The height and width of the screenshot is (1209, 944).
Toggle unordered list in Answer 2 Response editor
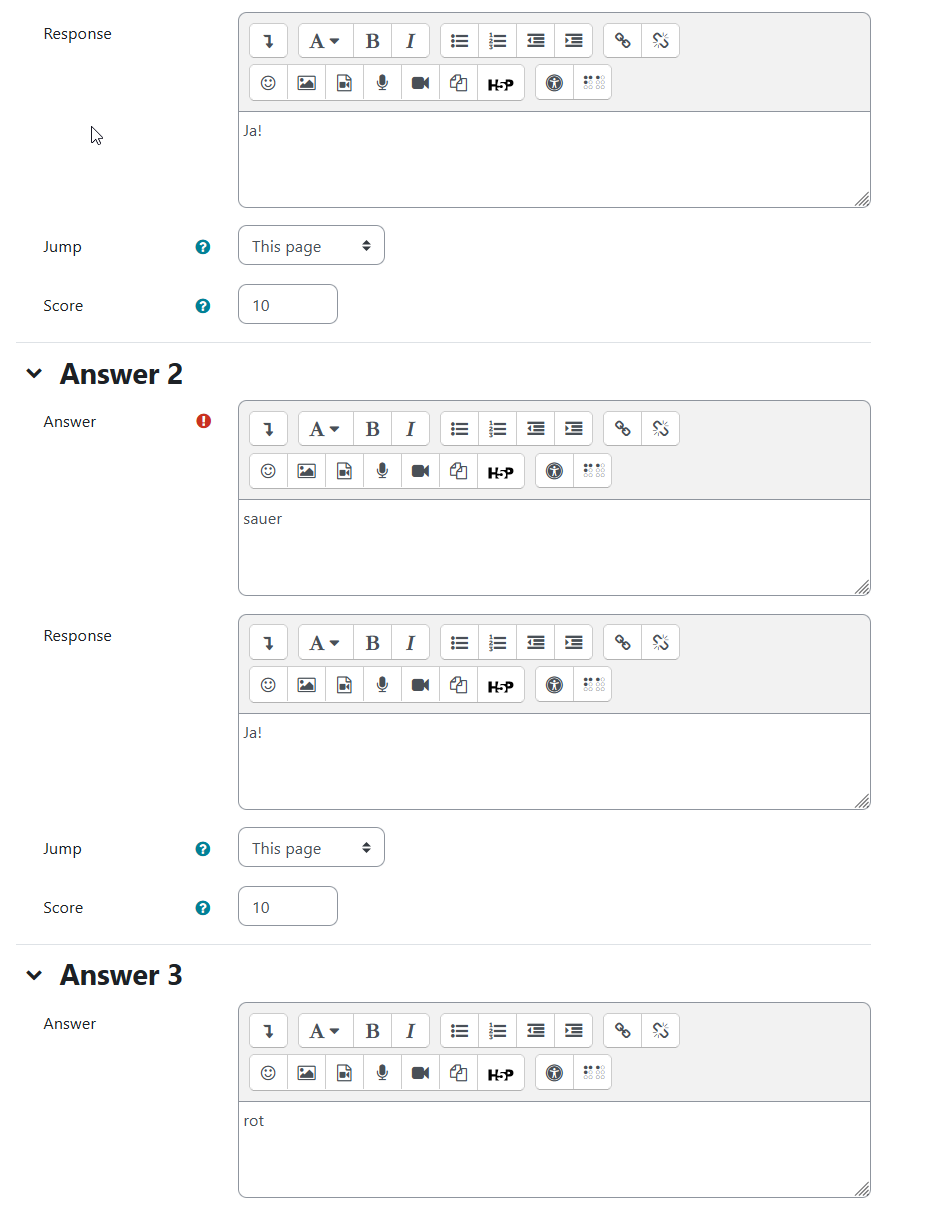[x=459, y=643]
